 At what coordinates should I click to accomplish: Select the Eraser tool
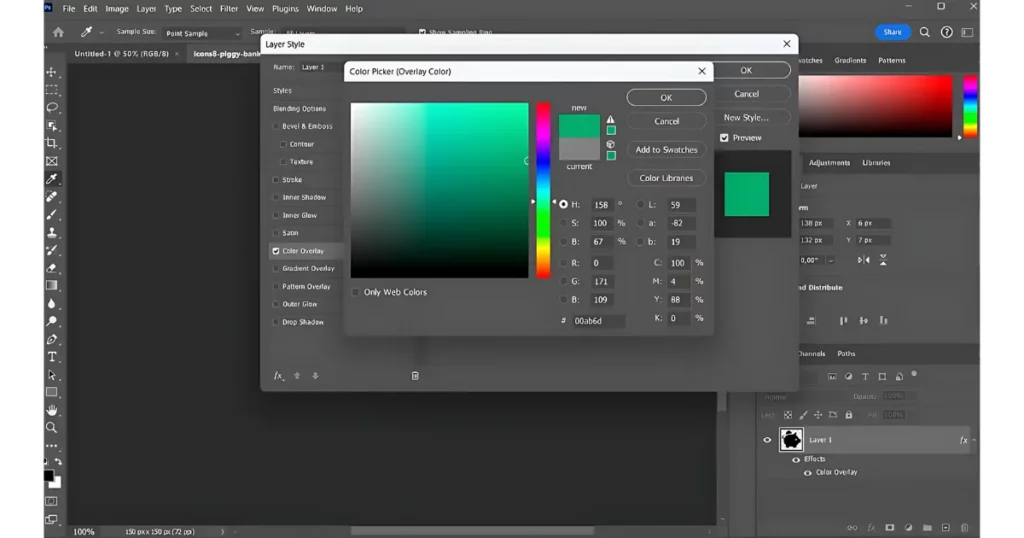pos(52,268)
